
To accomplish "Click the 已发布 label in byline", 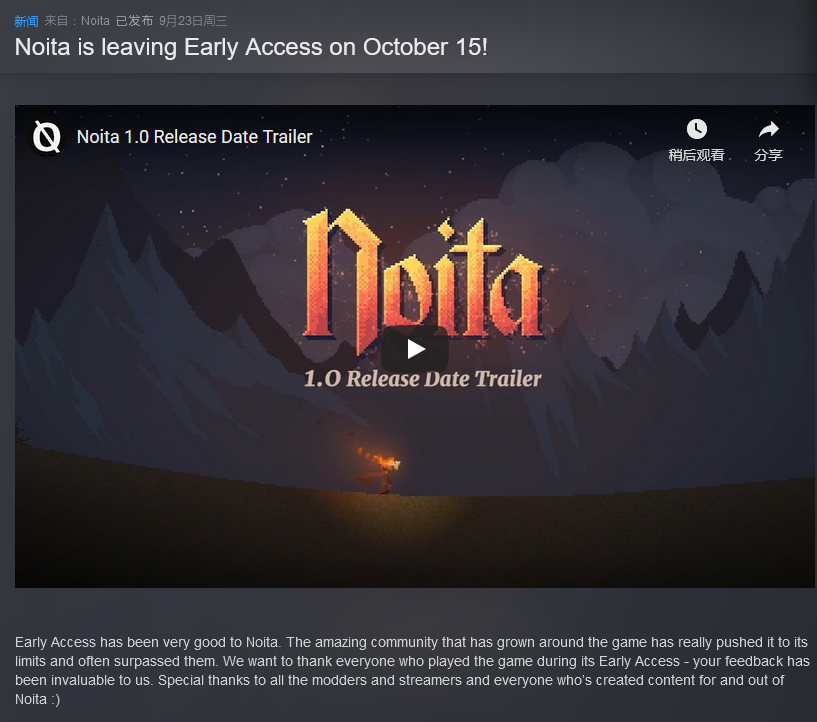I will tap(134, 21).
